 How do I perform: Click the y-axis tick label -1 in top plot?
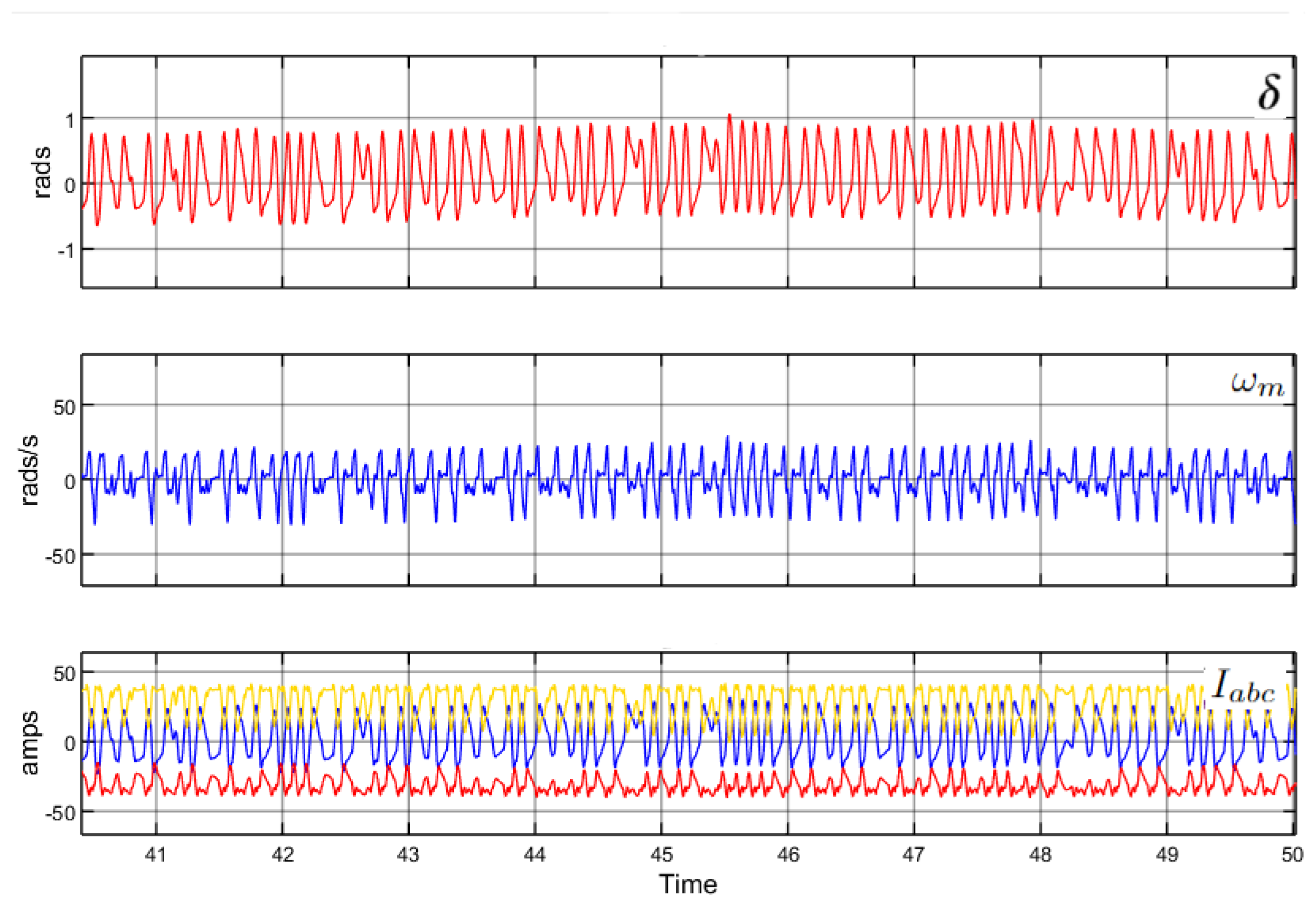tap(66, 250)
